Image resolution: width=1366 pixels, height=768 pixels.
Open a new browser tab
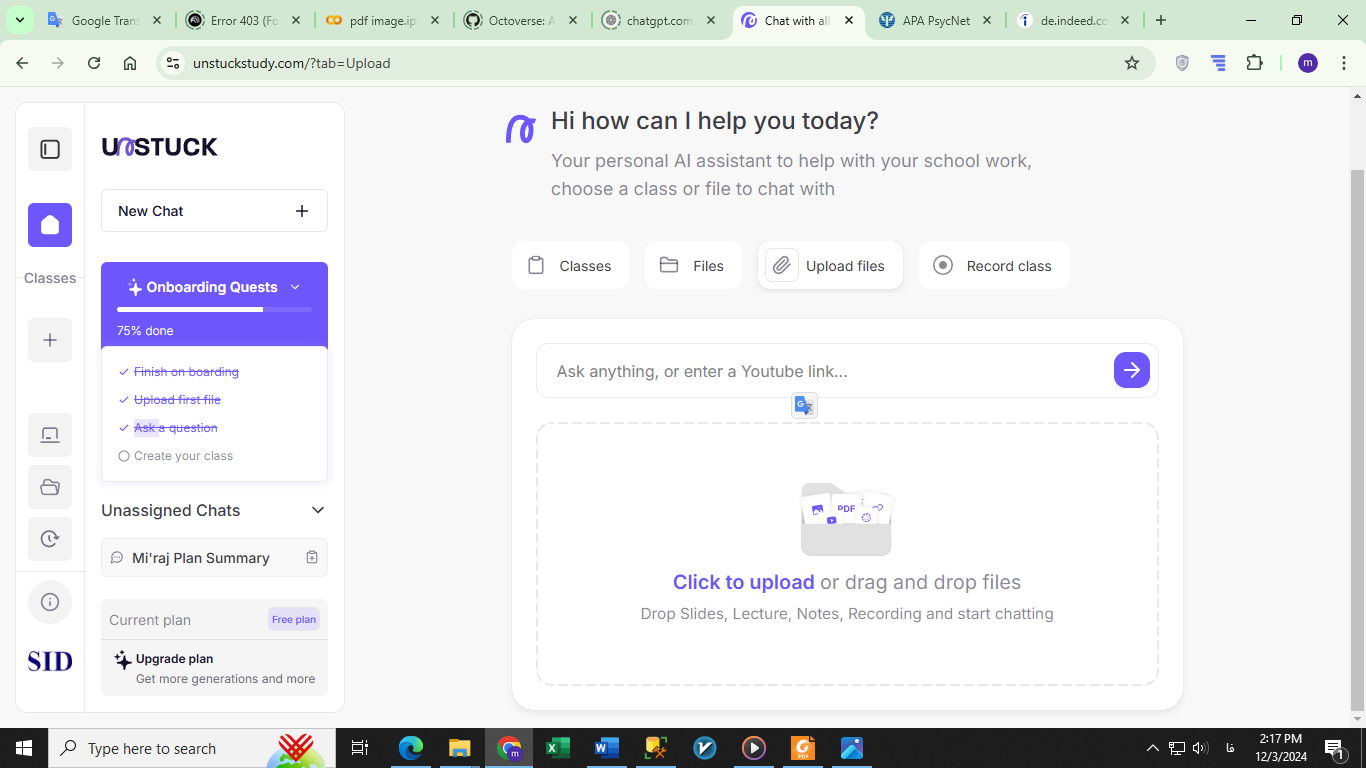point(1161,20)
